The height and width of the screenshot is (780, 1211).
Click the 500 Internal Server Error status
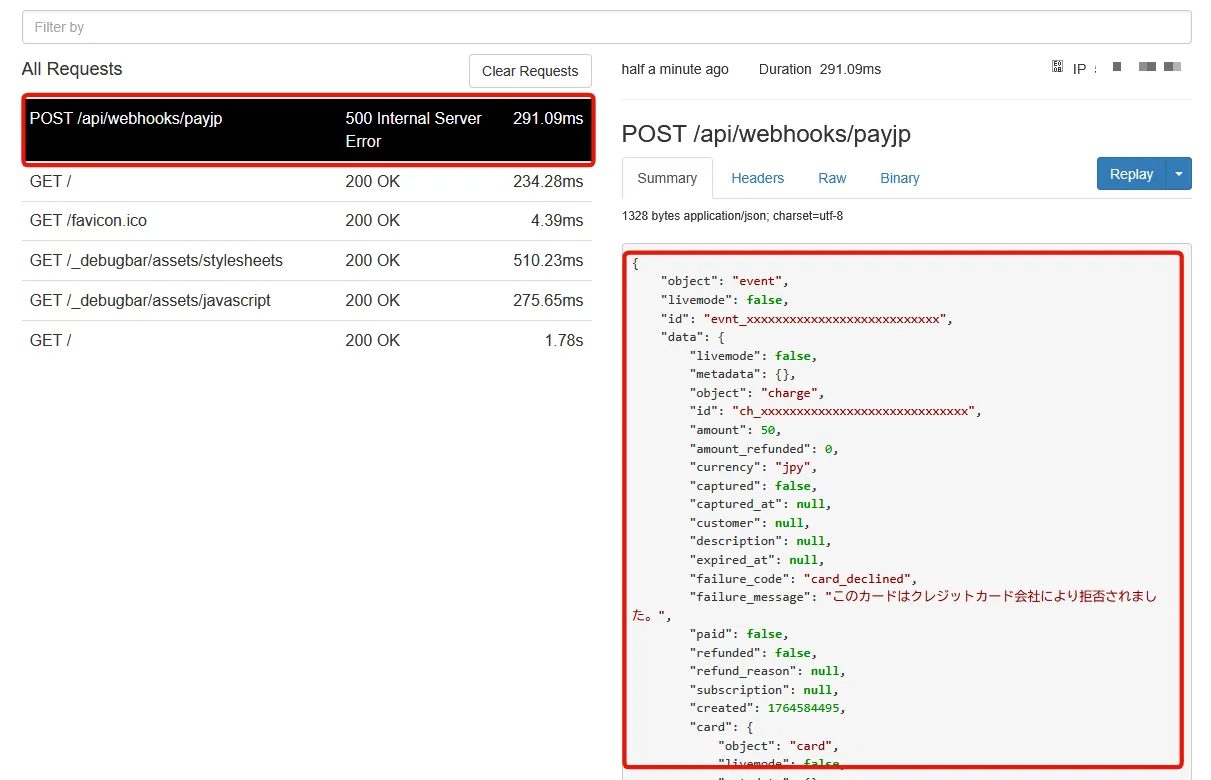413,130
